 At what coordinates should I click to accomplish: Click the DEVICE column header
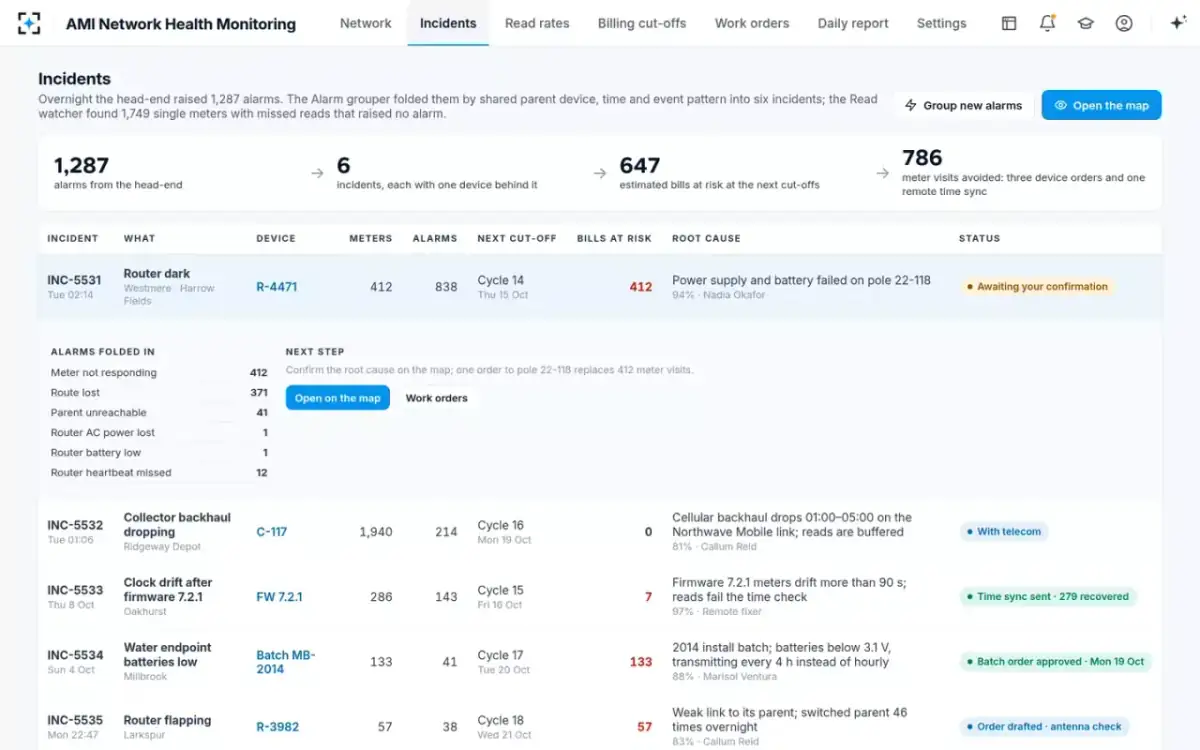[276, 239]
